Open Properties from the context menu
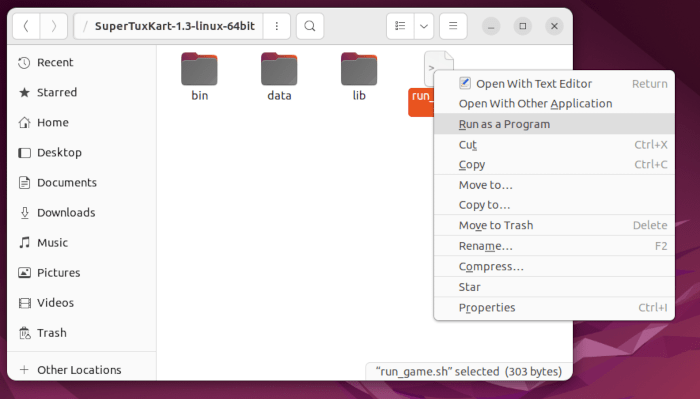Image resolution: width=700 pixels, height=399 pixels. point(554,308)
